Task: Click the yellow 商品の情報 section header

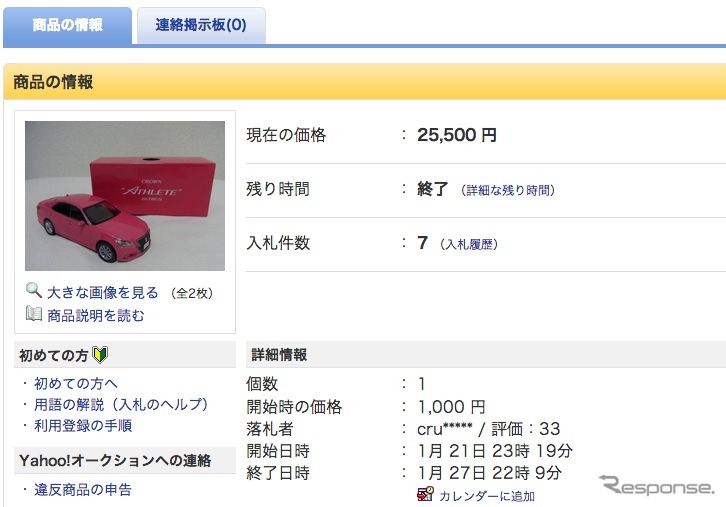Action: pos(364,82)
